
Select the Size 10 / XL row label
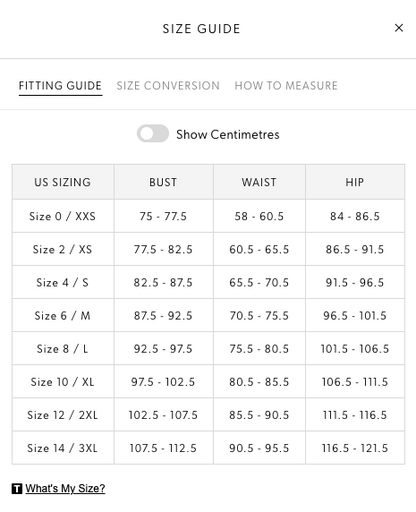tap(63, 382)
